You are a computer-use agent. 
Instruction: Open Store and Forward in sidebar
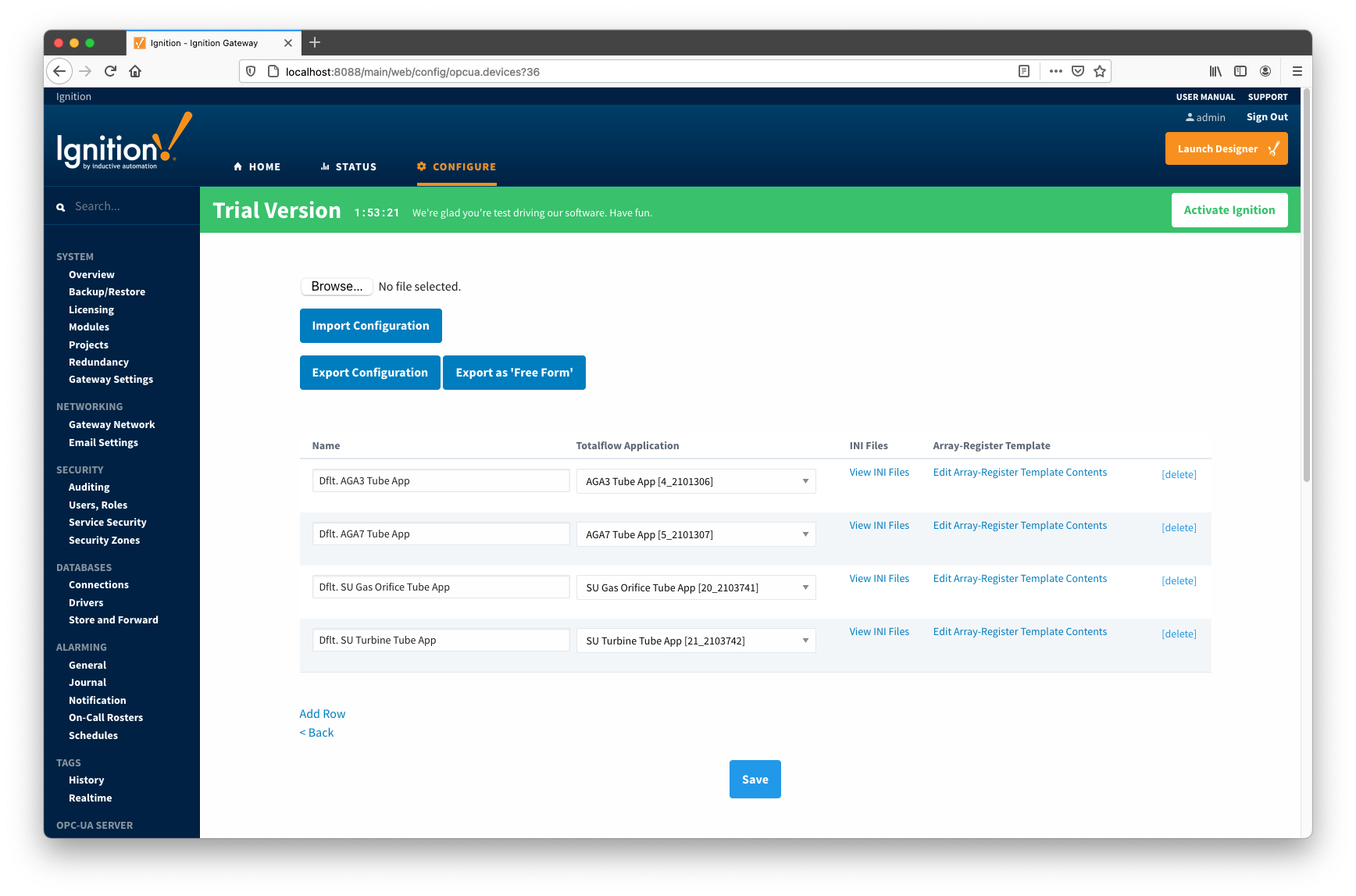[x=113, y=620]
